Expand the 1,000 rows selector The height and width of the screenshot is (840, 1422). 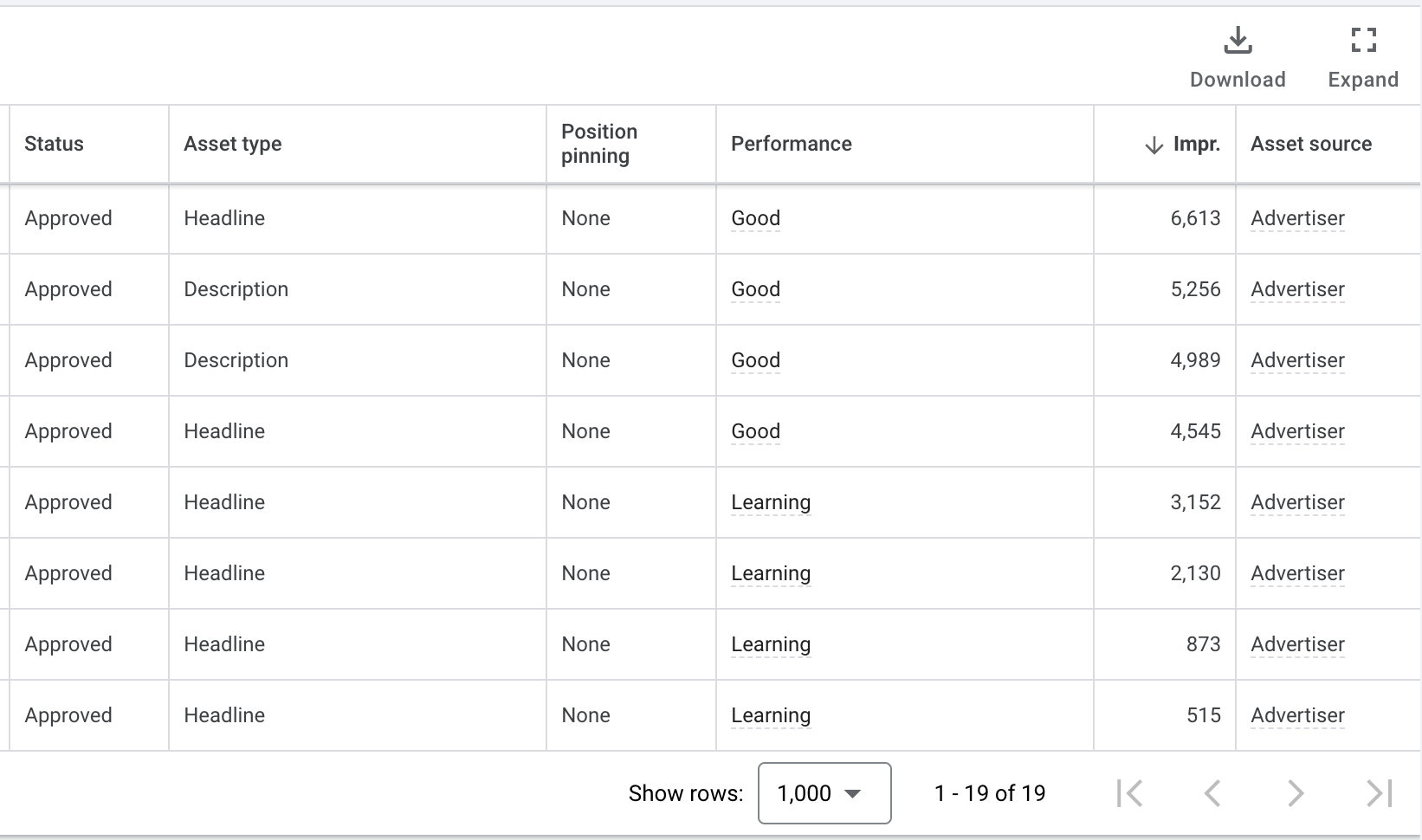[824, 793]
